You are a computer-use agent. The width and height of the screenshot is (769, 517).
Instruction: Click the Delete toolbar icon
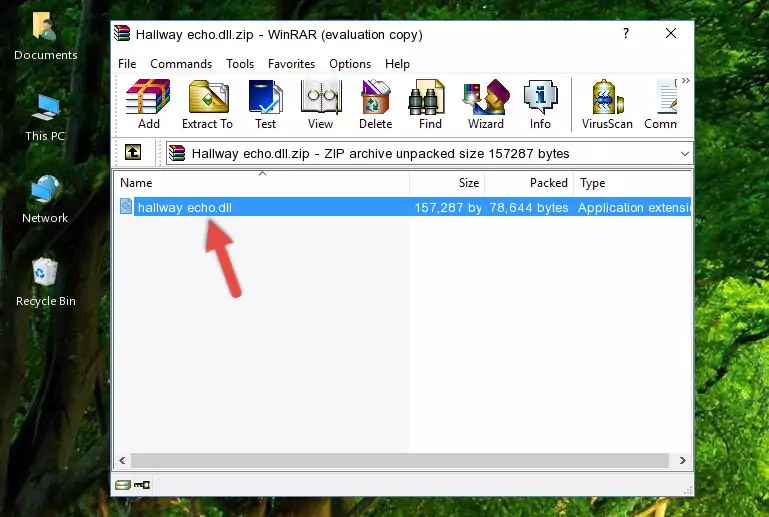point(376,104)
